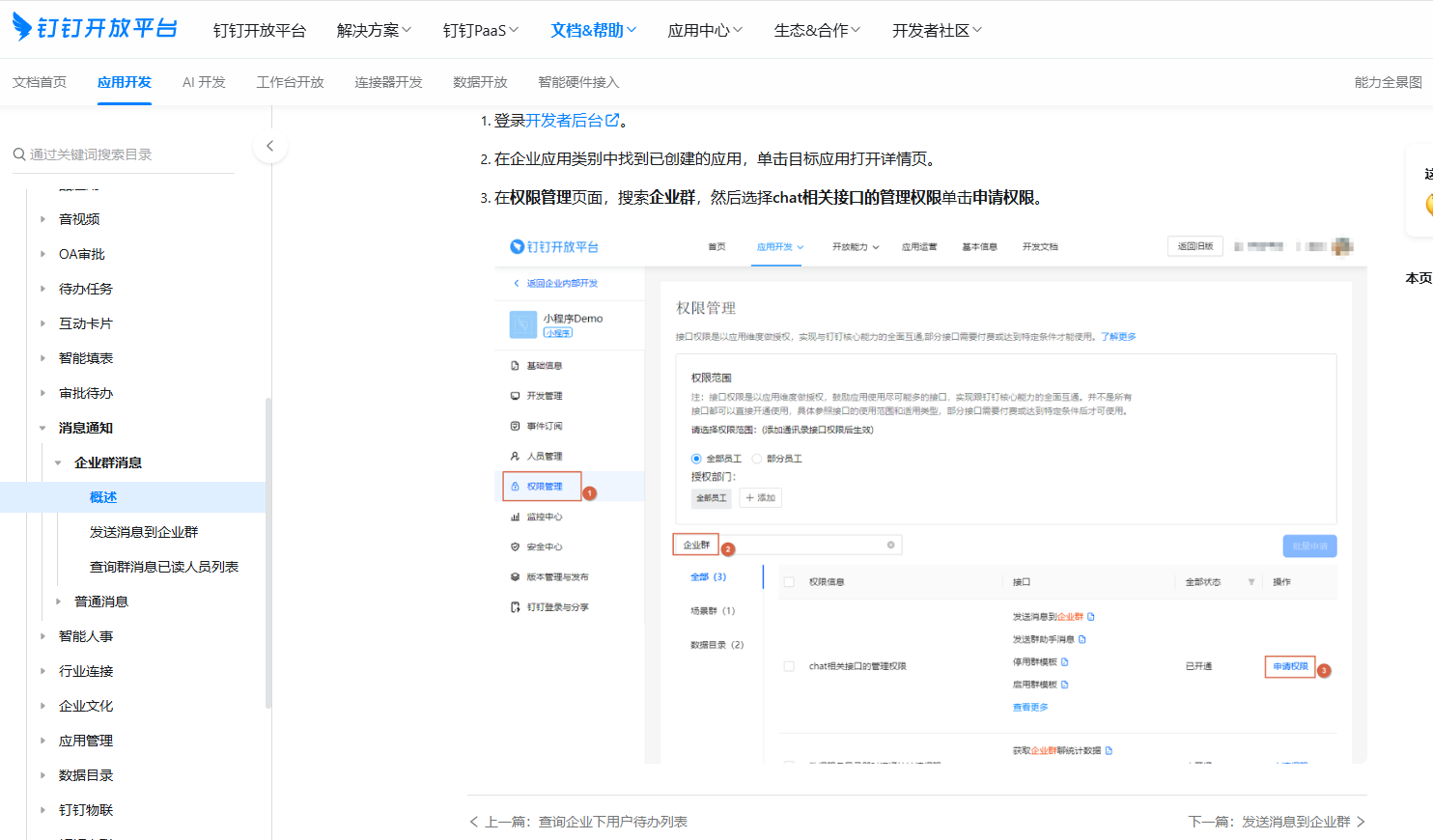The image size is (1433, 840).
Task: Open the 能力全景图 link
Action: tap(1388, 82)
